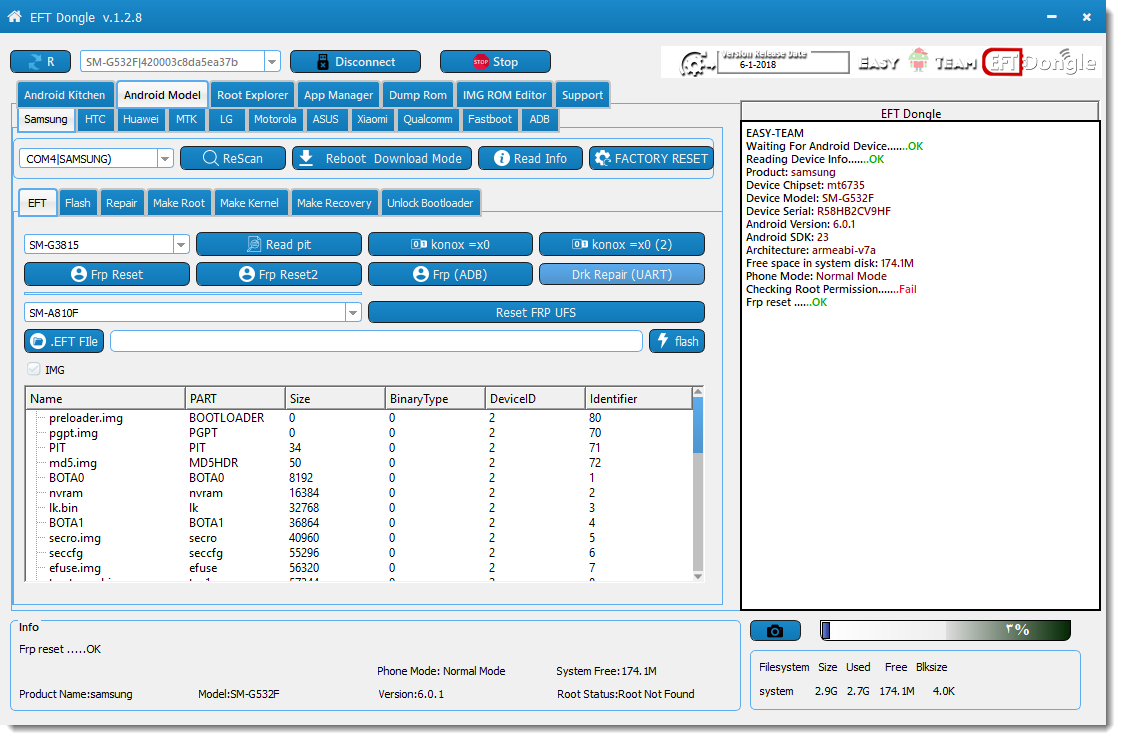Click konox =x0 button

pos(450,245)
